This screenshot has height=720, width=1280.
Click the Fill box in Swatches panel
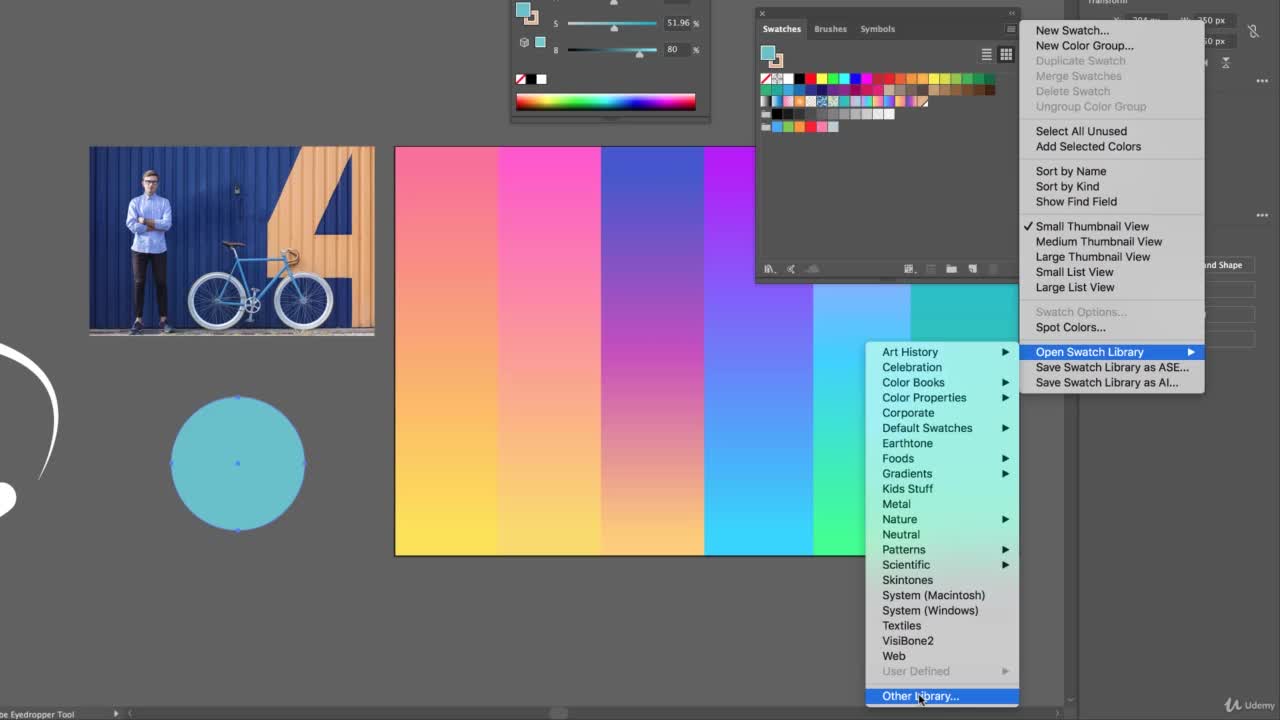coord(767,52)
